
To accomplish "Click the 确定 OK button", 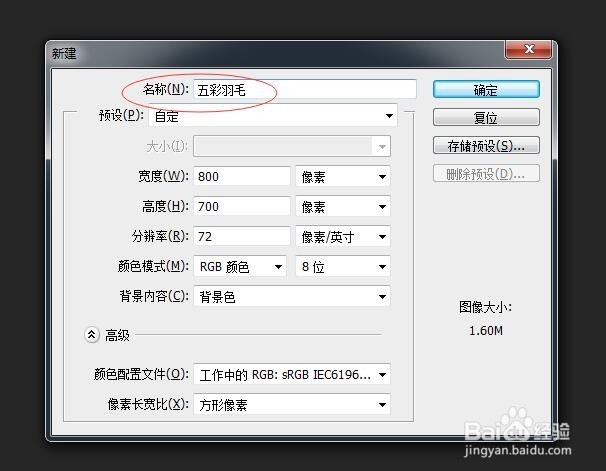I will tap(486, 90).
